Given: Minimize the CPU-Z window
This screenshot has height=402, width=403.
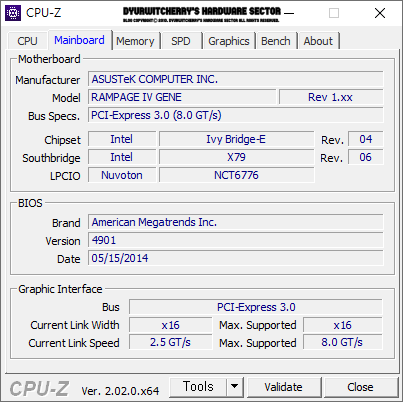Looking at the screenshot, I should click(289, 13).
